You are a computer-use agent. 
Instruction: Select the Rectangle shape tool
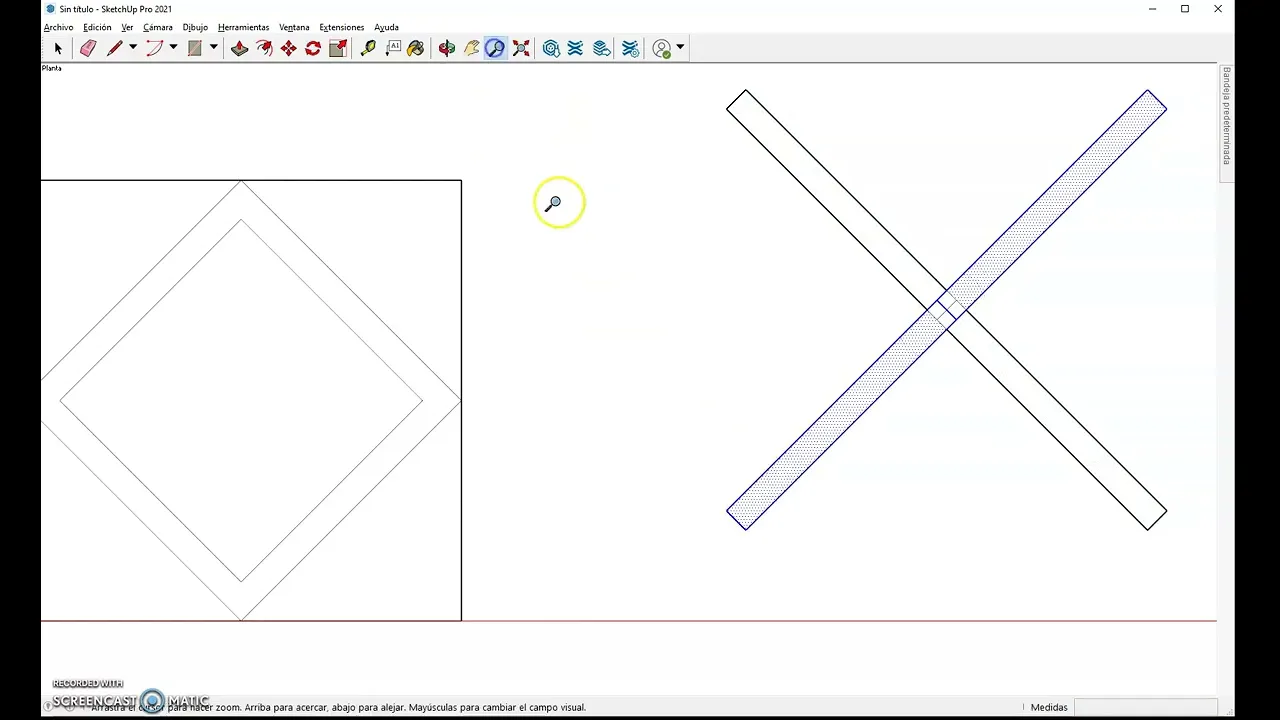(x=195, y=48)
